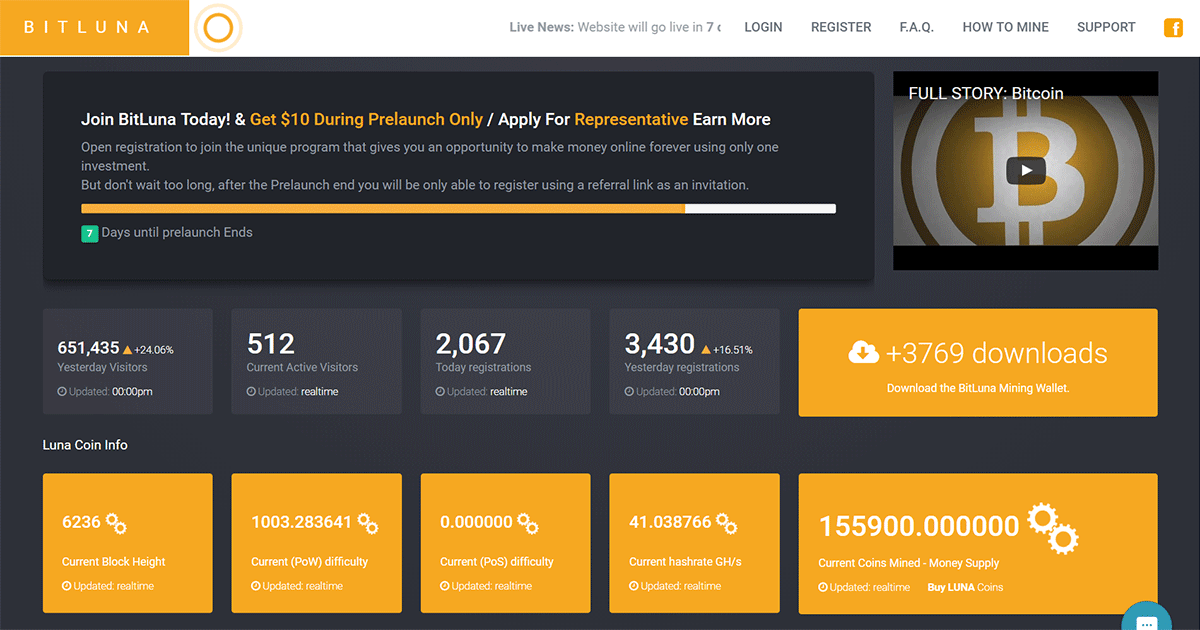Viewport: 1200px width, 630px height.
Task: Open the F.A.Q. page
Action: 916,28
